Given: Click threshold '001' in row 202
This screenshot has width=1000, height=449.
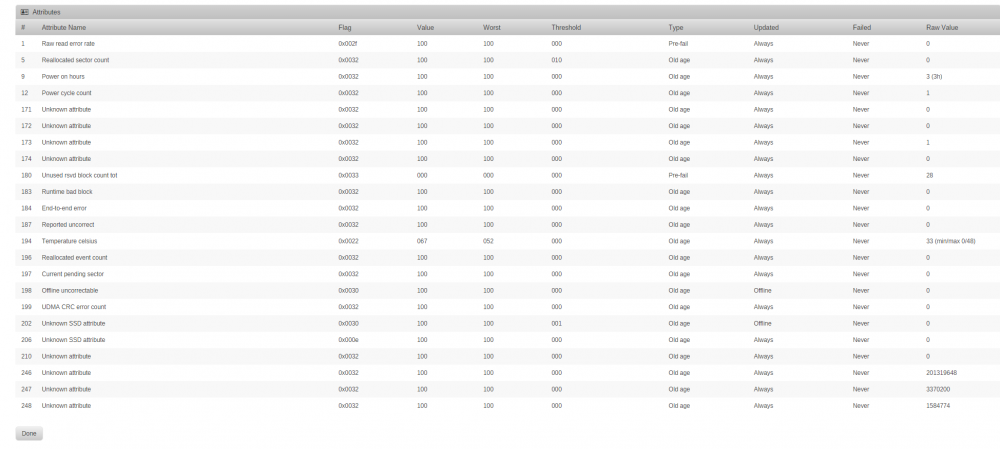Looking at the screenshot, I should click(x=556, y=323).
